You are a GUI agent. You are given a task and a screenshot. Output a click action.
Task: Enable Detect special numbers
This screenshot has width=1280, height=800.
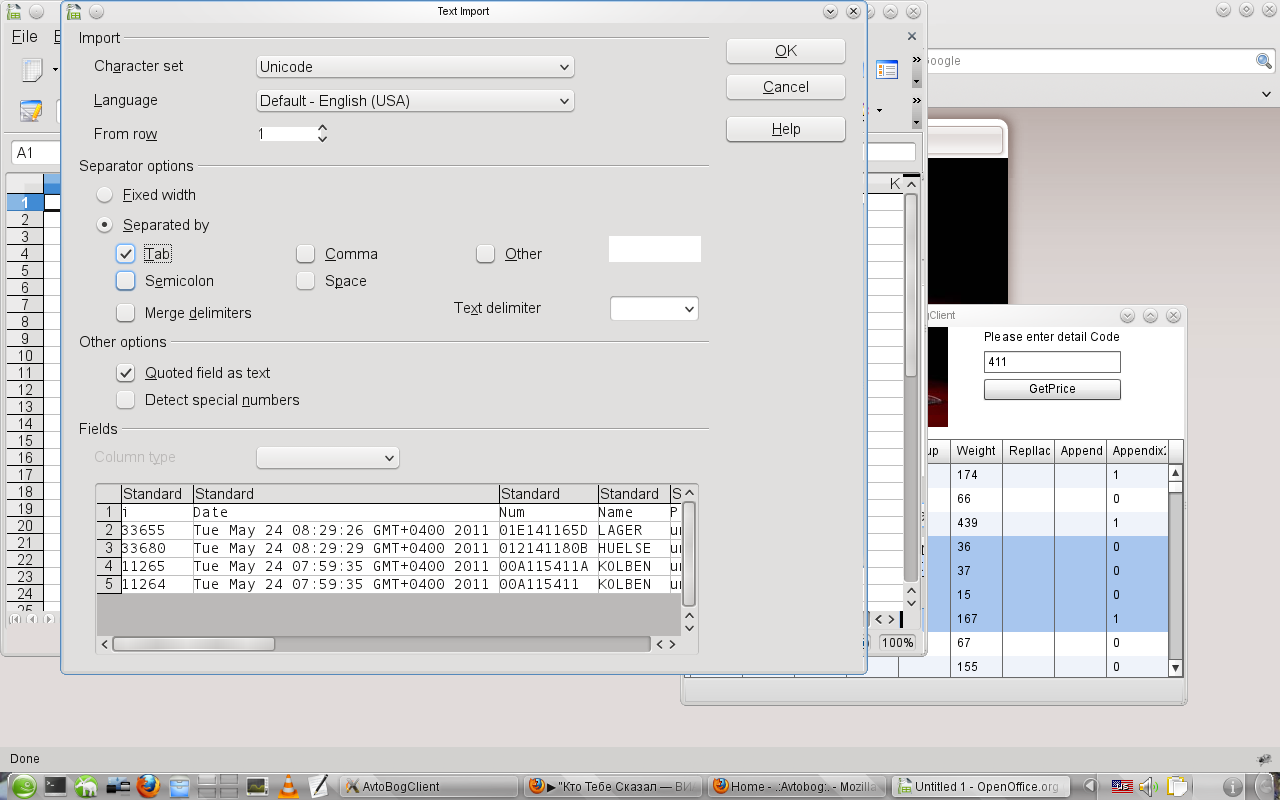125,400
